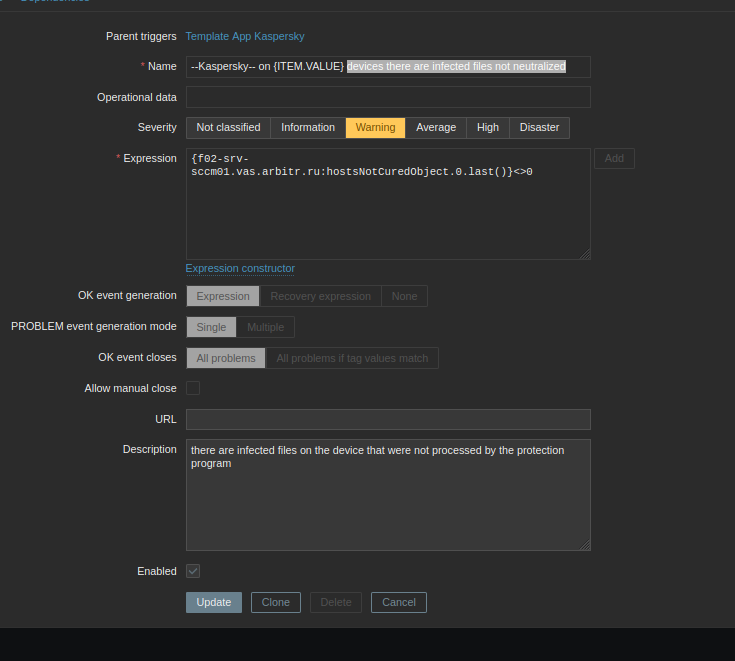Click inside the Expression text area
This screenshot has width=735, height=661.
click(x=388, y=210)
